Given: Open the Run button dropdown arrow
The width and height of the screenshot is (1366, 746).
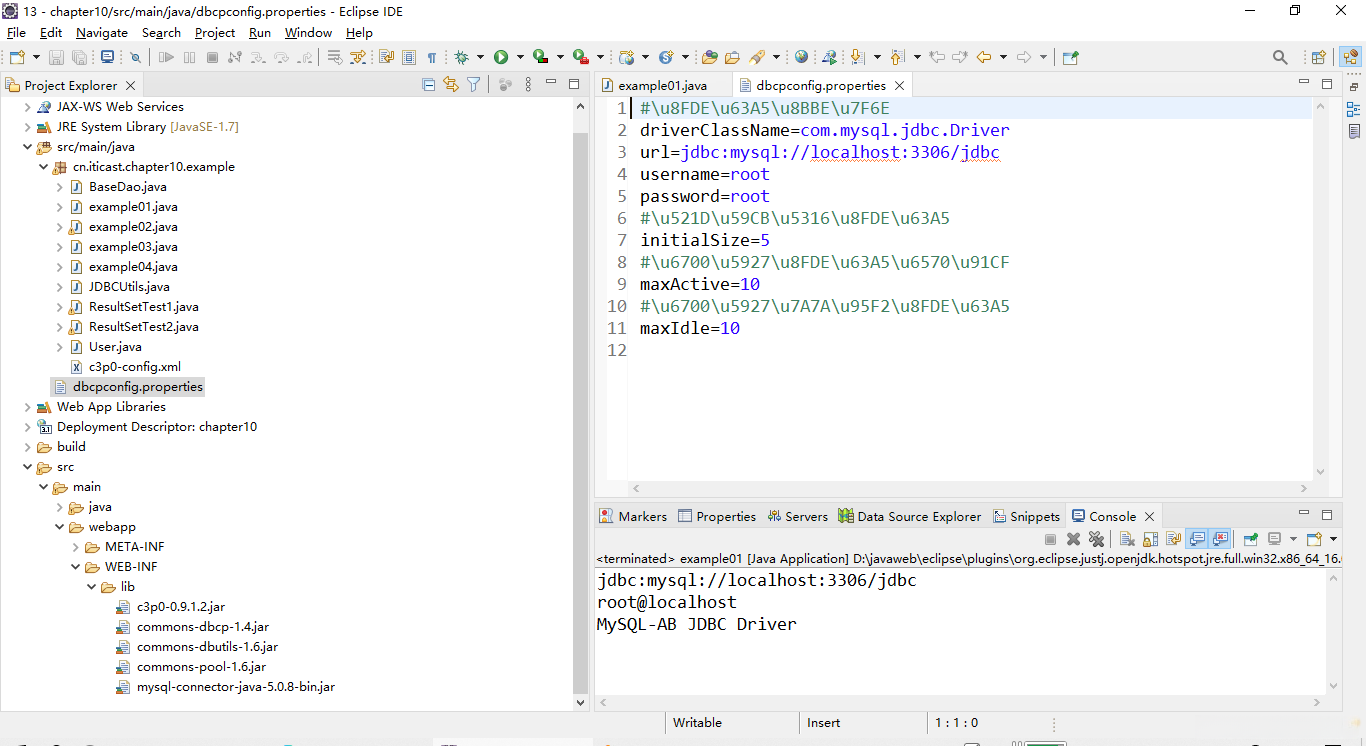Looking at the screenshot, I should [519, 58].
